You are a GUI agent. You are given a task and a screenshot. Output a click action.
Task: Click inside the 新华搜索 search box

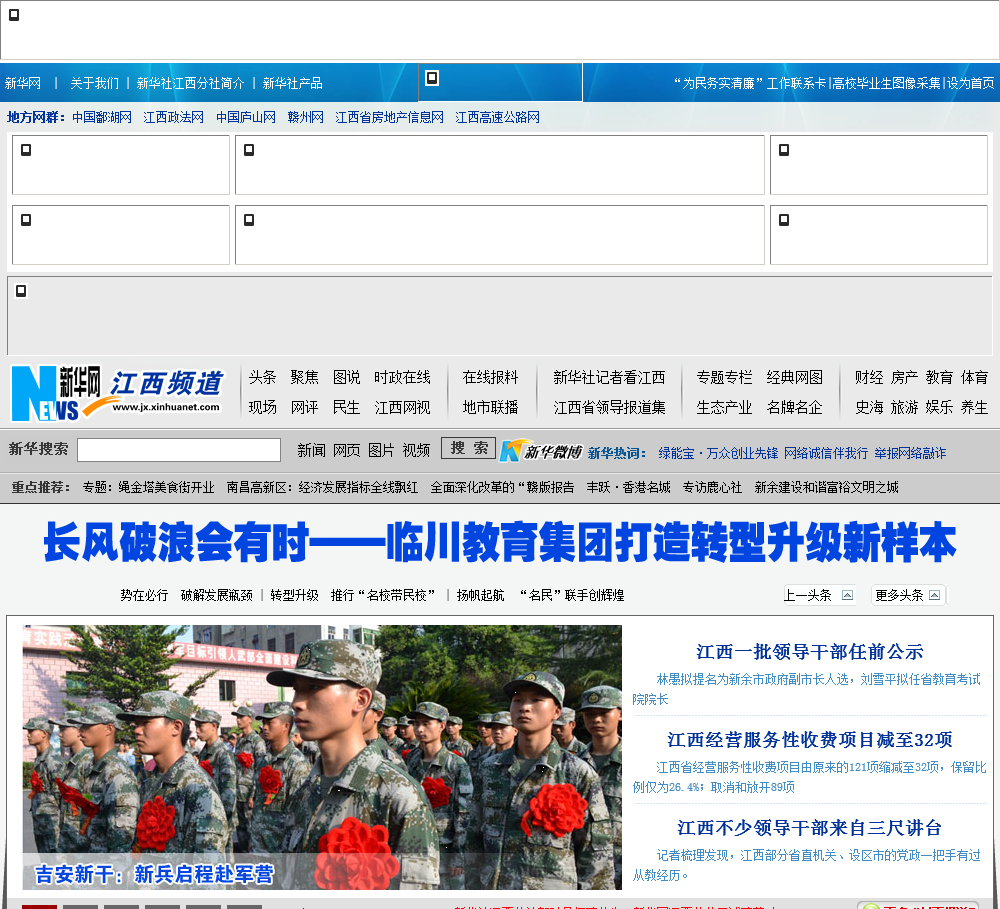click(179, 450)
